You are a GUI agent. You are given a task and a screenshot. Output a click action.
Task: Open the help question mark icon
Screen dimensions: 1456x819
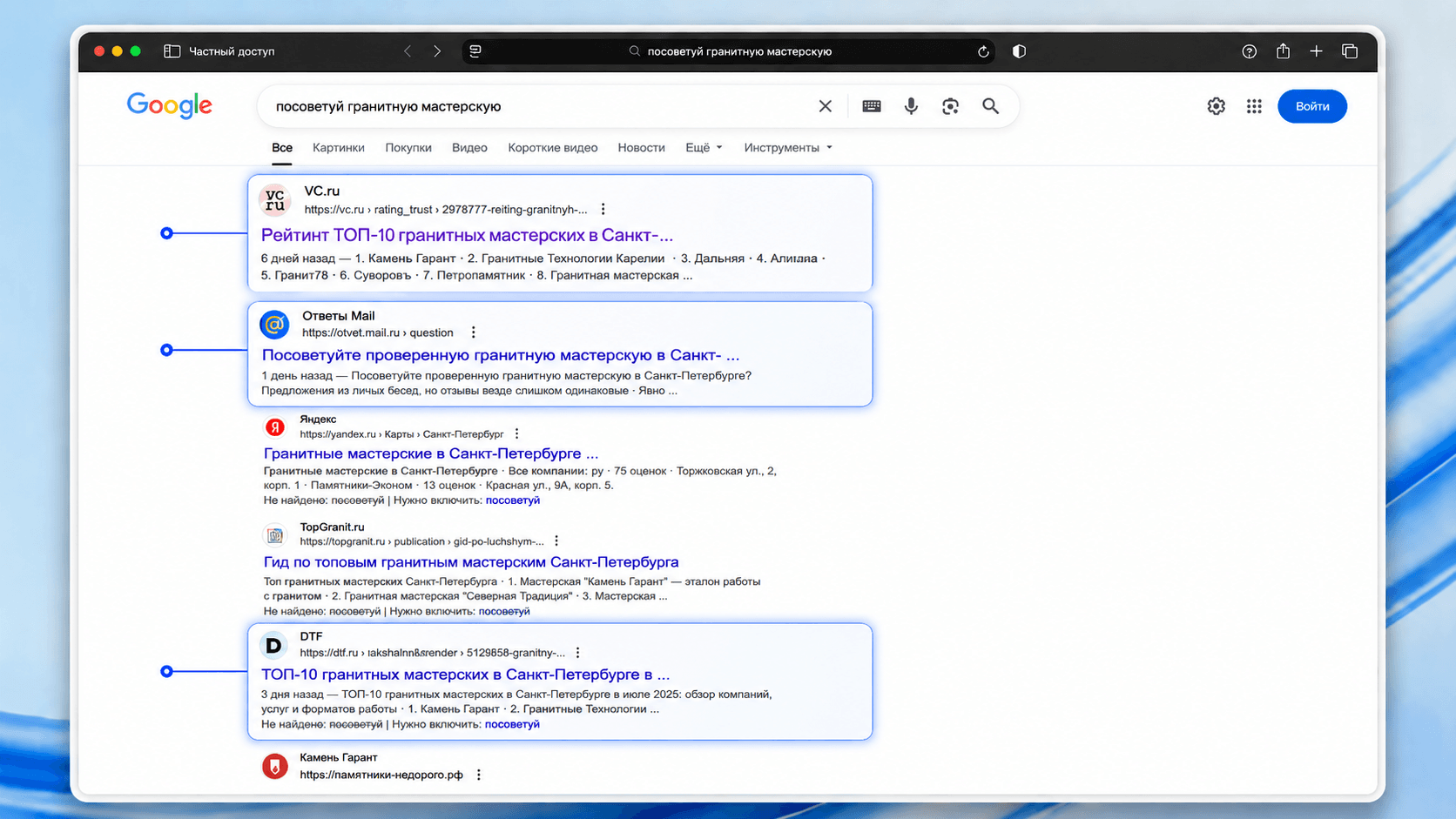pos(1250,51)
